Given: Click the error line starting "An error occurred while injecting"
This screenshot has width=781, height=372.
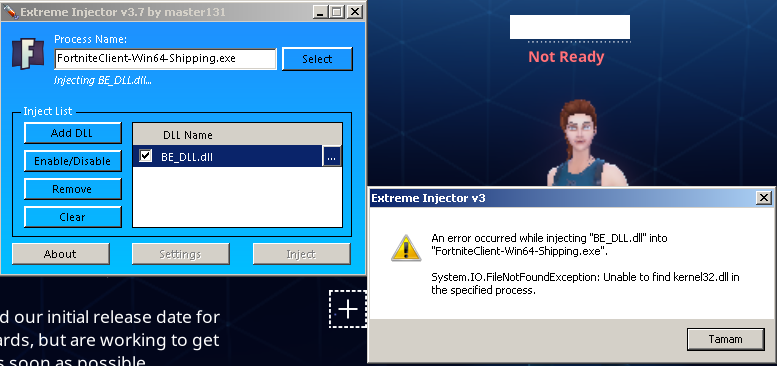Looking at the screenshot, I should point(549,245).
